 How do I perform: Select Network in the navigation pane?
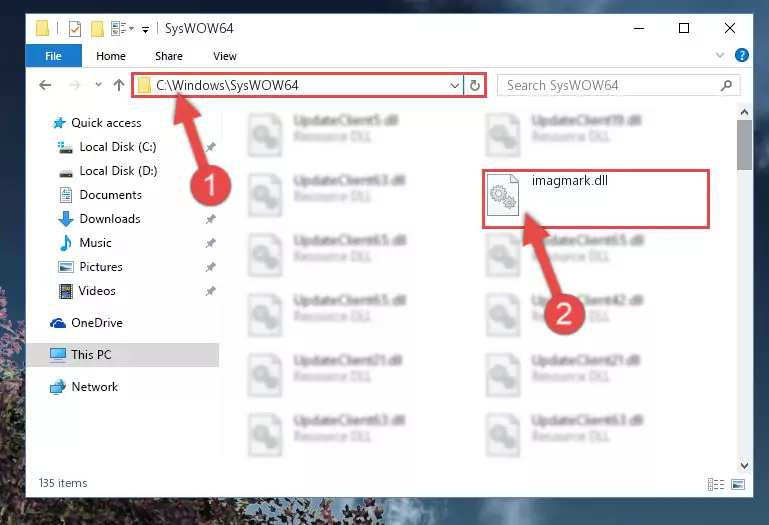point(94,387)
